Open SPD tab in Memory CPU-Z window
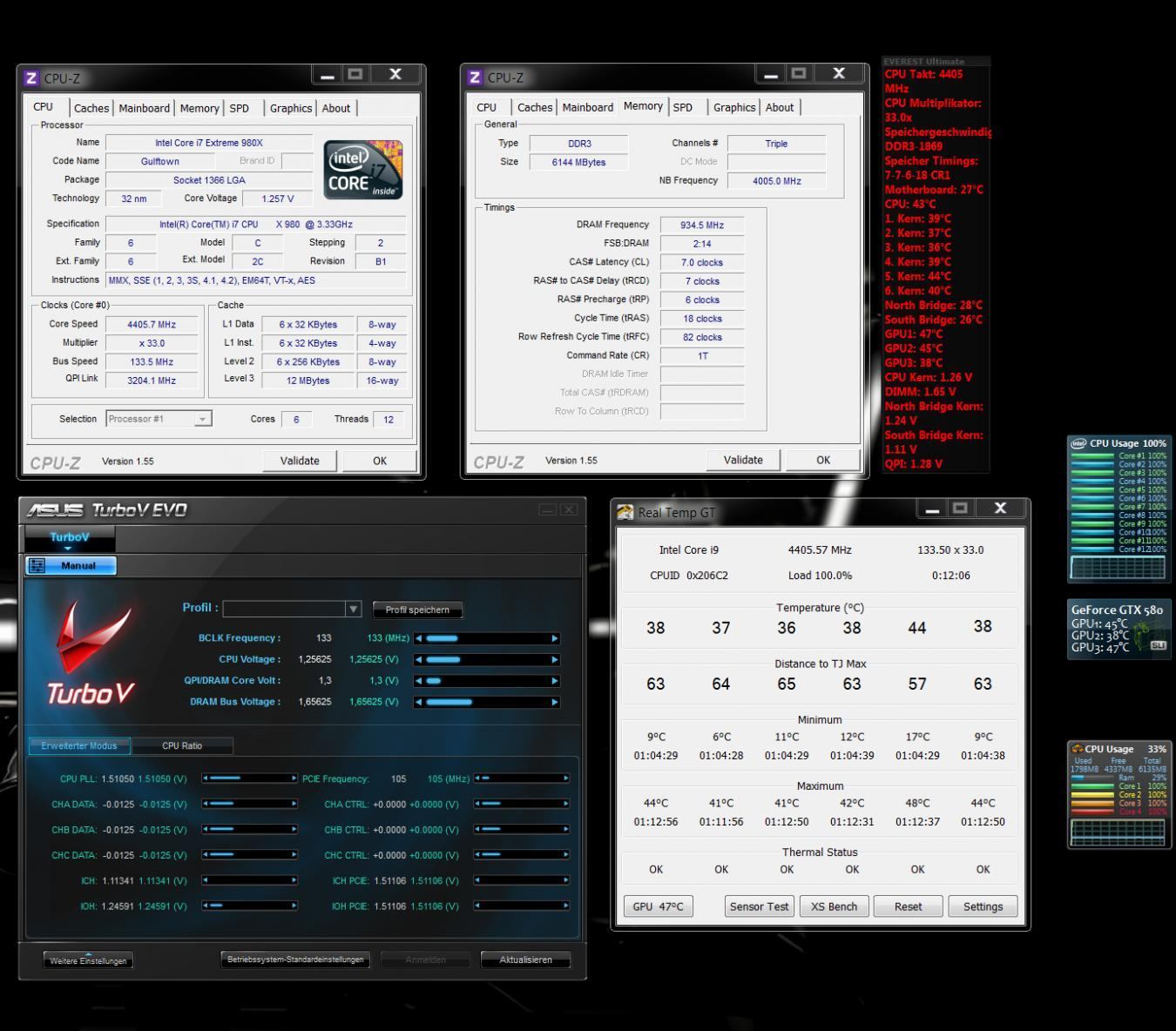 point(683,107)
